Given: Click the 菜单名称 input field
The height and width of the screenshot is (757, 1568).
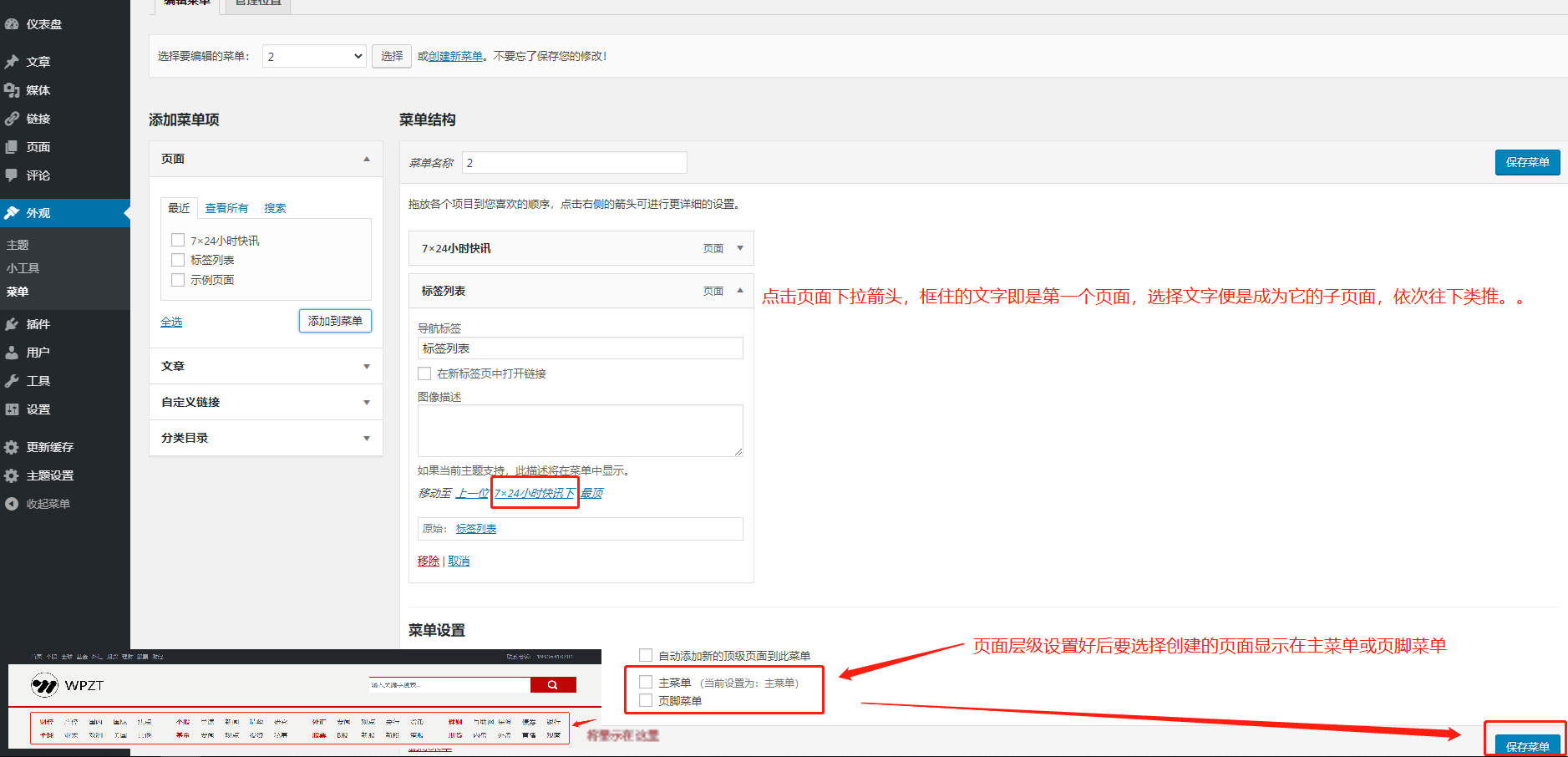Looking at the screenshot, I should click(575, 162).
